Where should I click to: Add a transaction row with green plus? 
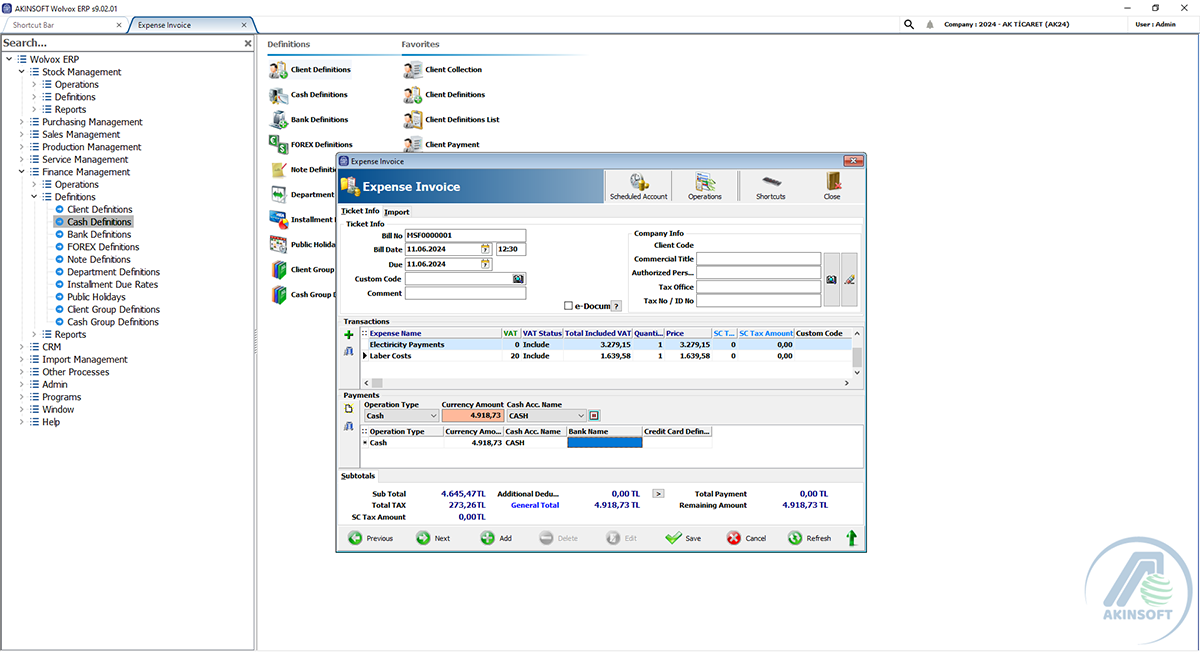click(x=349, y=334)
